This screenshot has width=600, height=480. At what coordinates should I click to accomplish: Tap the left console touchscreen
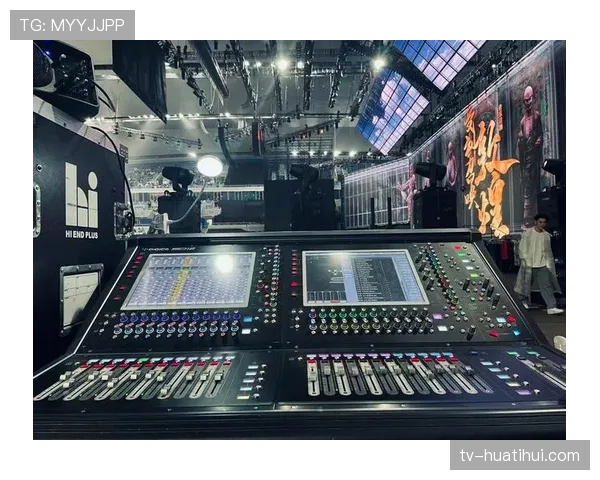(190, 279)
